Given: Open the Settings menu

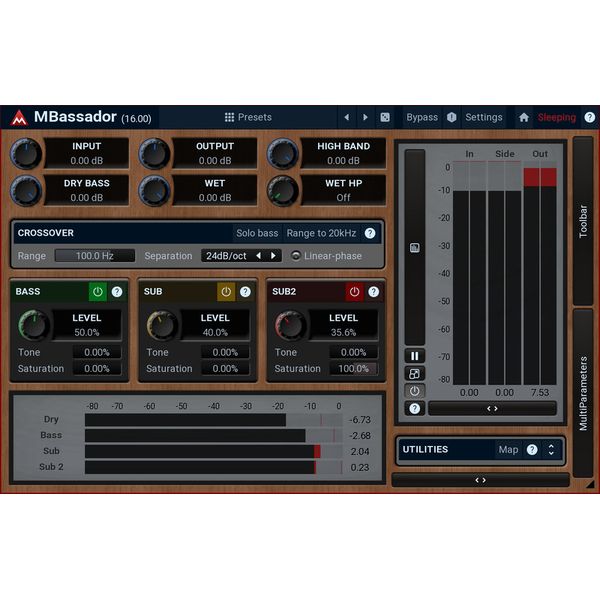Looking at the screenshot, I should point(484,117).
